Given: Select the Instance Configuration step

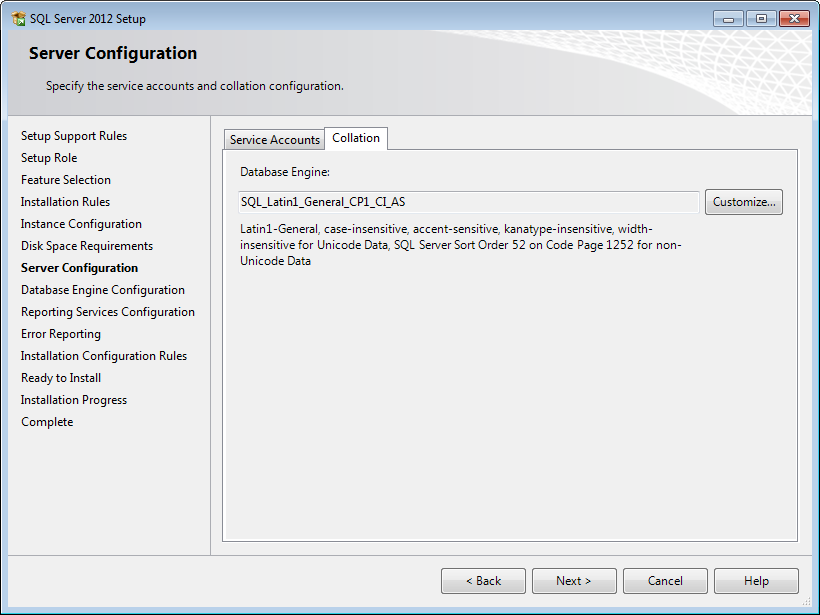Looking at the screenshot, I should (81, 224).
